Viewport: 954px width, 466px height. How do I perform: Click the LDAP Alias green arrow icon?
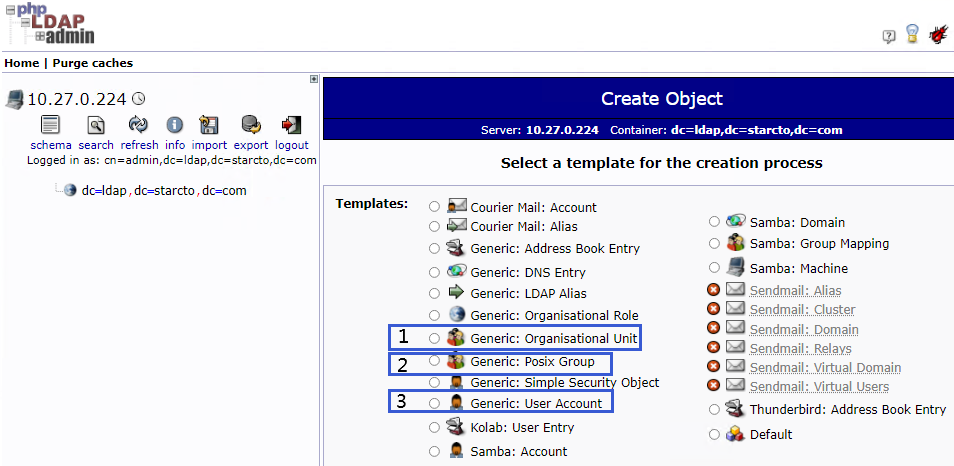[x=456, y=293]
